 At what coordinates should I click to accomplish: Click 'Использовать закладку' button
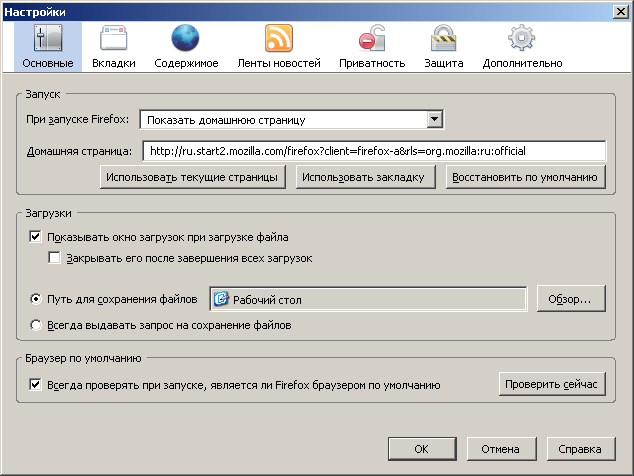pos(366,177)
